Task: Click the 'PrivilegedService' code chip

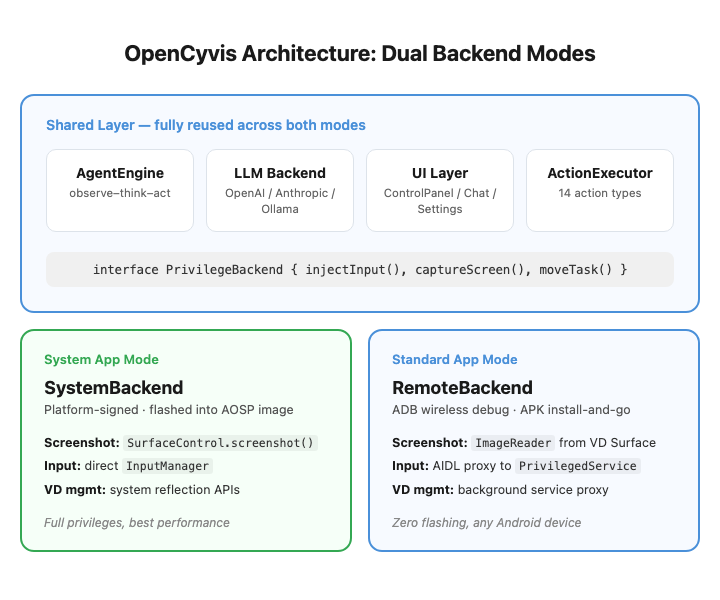Action: (578, 466)
